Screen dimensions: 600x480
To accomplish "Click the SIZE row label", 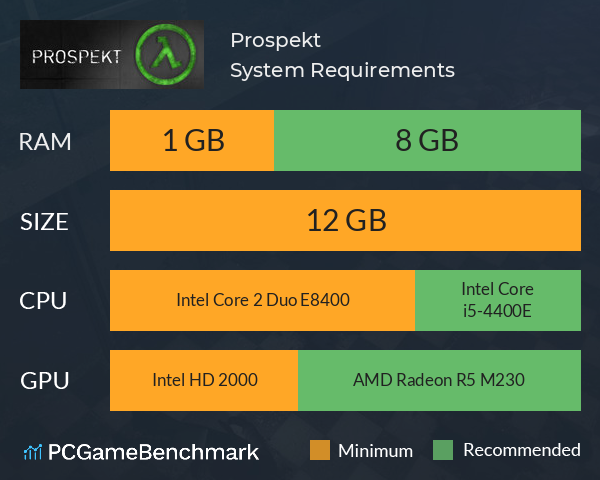I will tap(44, 222).
